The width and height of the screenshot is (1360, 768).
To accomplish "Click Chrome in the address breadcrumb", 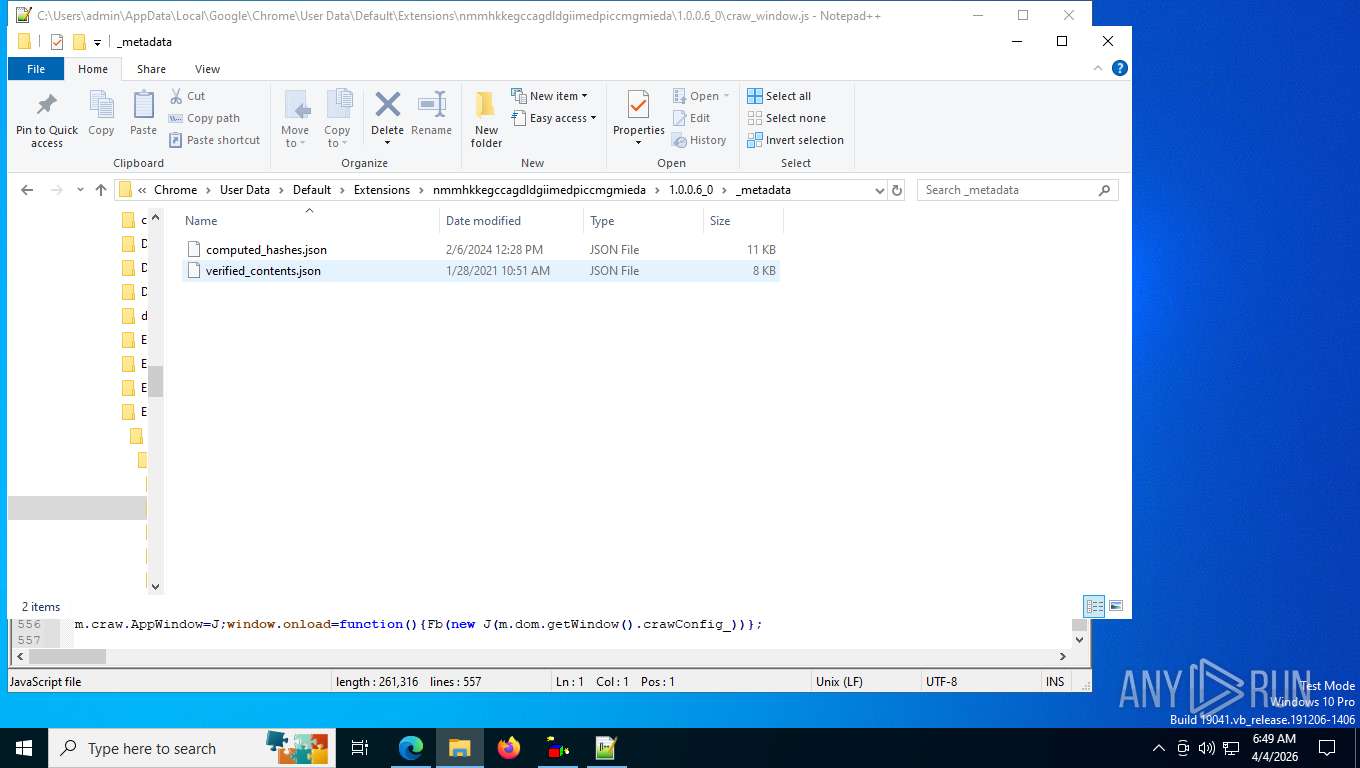I will pyautogui.click(x=175, y=190).
